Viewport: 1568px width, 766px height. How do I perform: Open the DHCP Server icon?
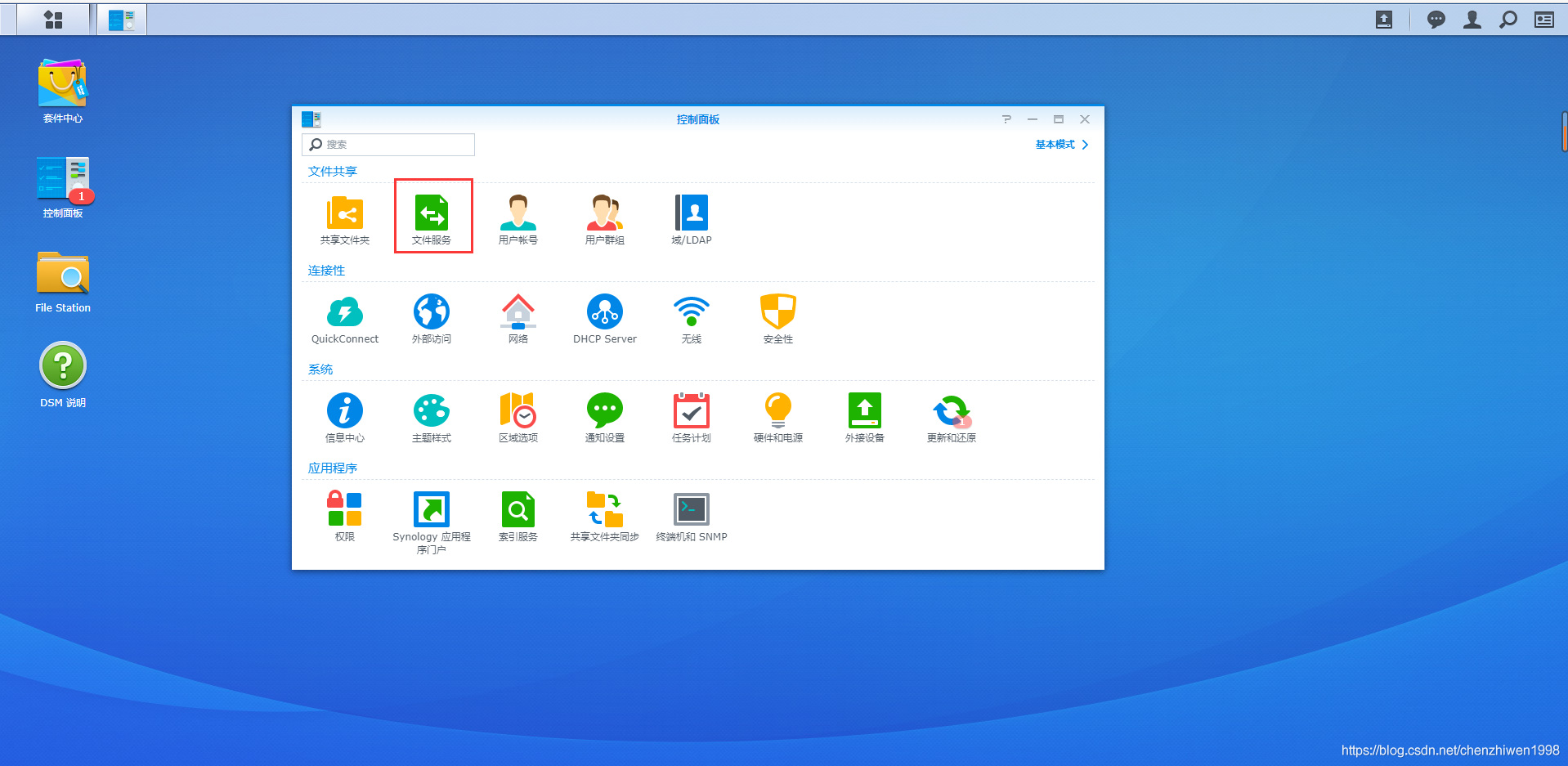[605, 312]
